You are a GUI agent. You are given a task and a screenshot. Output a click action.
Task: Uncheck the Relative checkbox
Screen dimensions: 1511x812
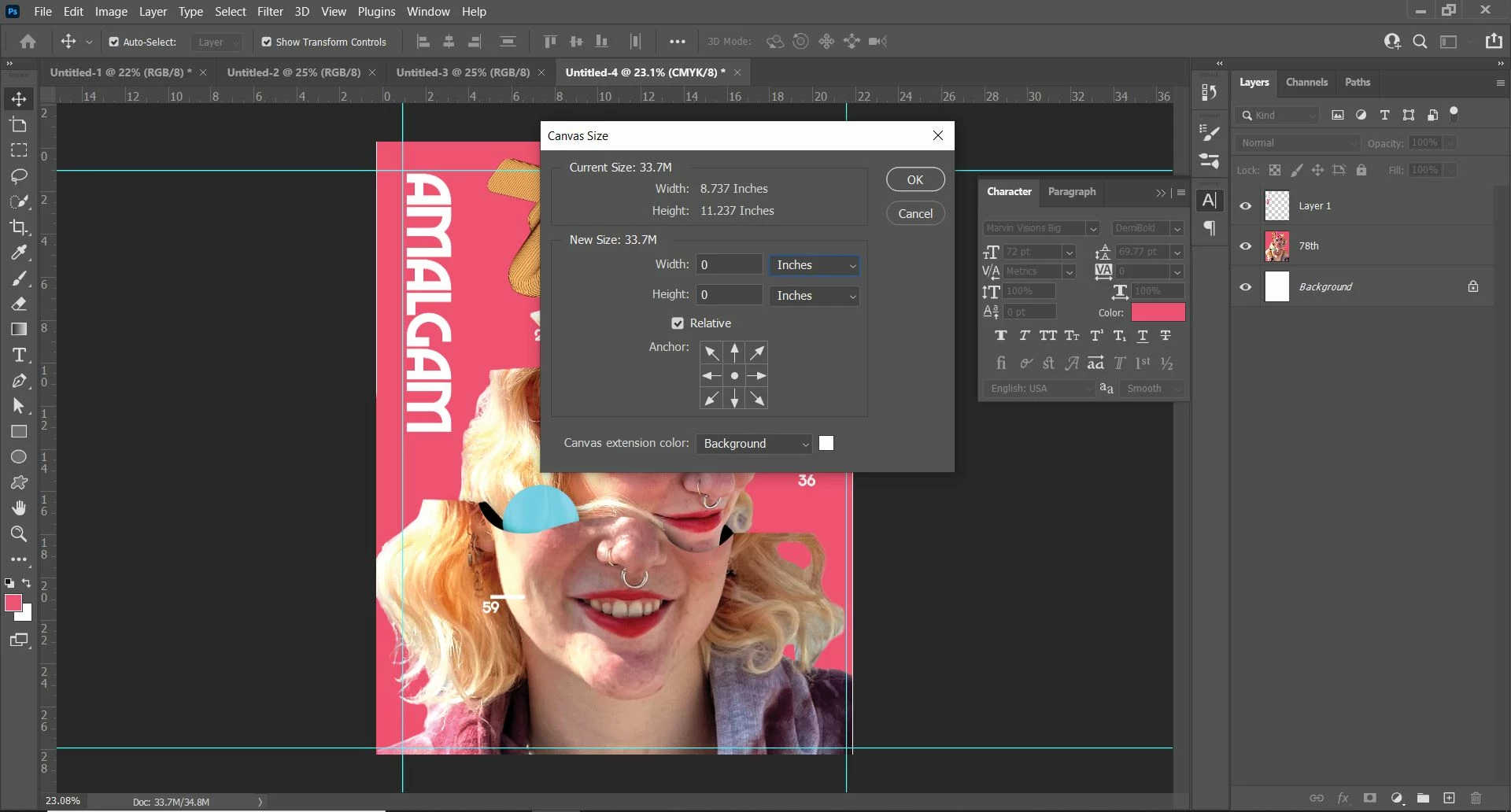tap(678, 323)
